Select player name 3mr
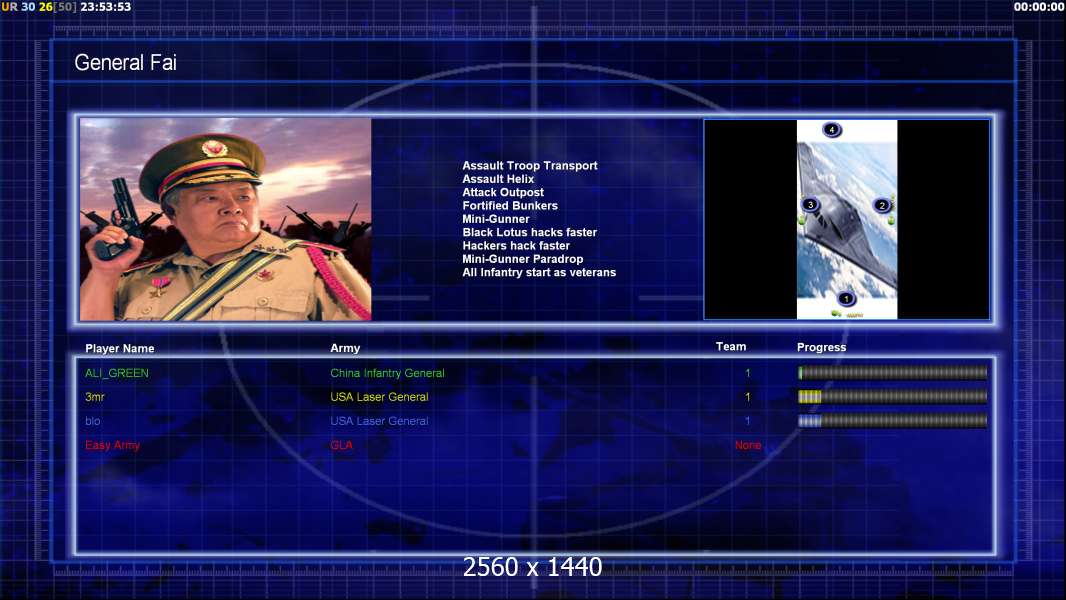Viewport: 1066px width, 600px height. (94, 397)
